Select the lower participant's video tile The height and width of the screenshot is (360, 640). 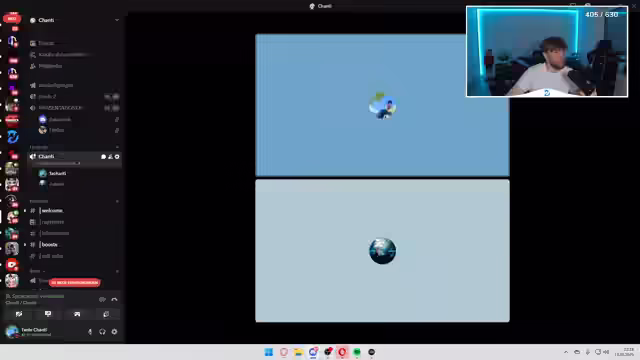pos(382,251)
